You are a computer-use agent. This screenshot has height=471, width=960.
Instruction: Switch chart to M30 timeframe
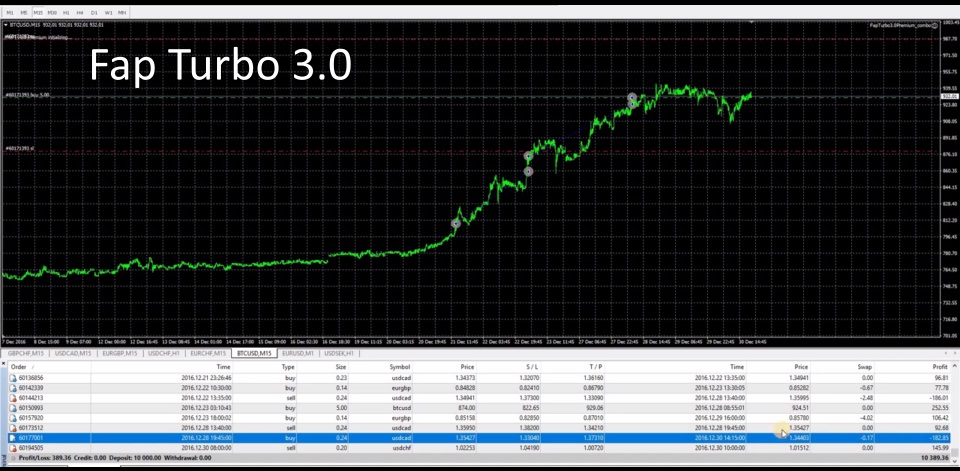click(x=52, y=12)
